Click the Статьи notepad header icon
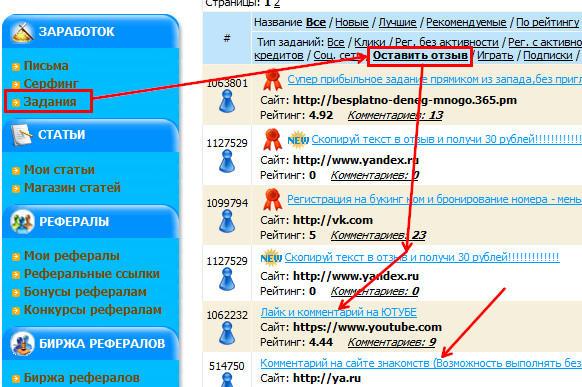This screenshot has height=387, width=582. 22,135
